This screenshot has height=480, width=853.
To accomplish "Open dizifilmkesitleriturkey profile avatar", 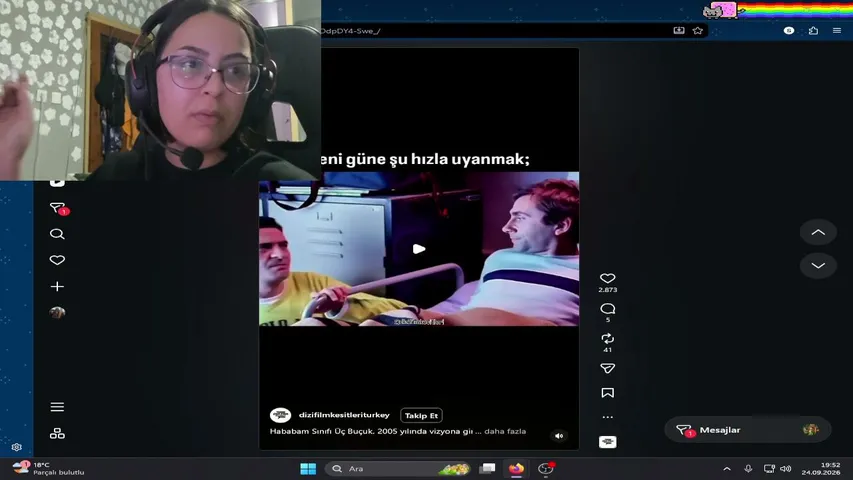I will coord(281,415).
